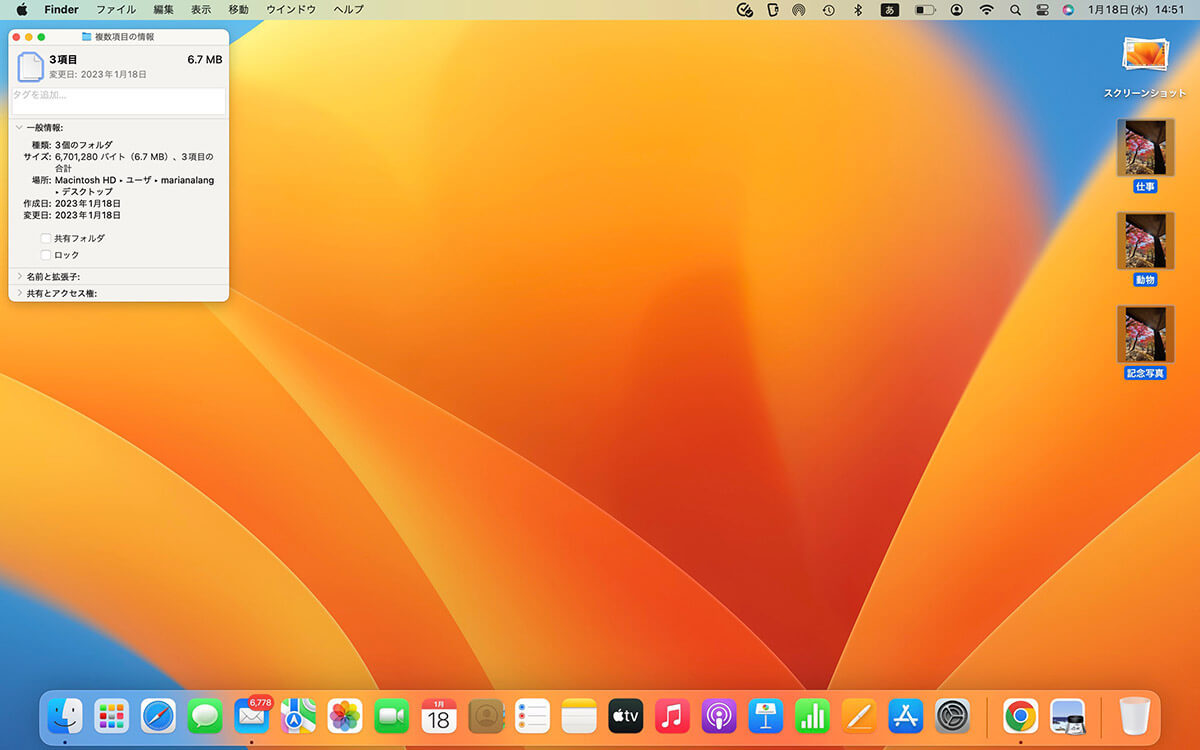Screen dimensions: 1200x750
Task: Open Finder from the Dock
Action: tap(65, 716)
